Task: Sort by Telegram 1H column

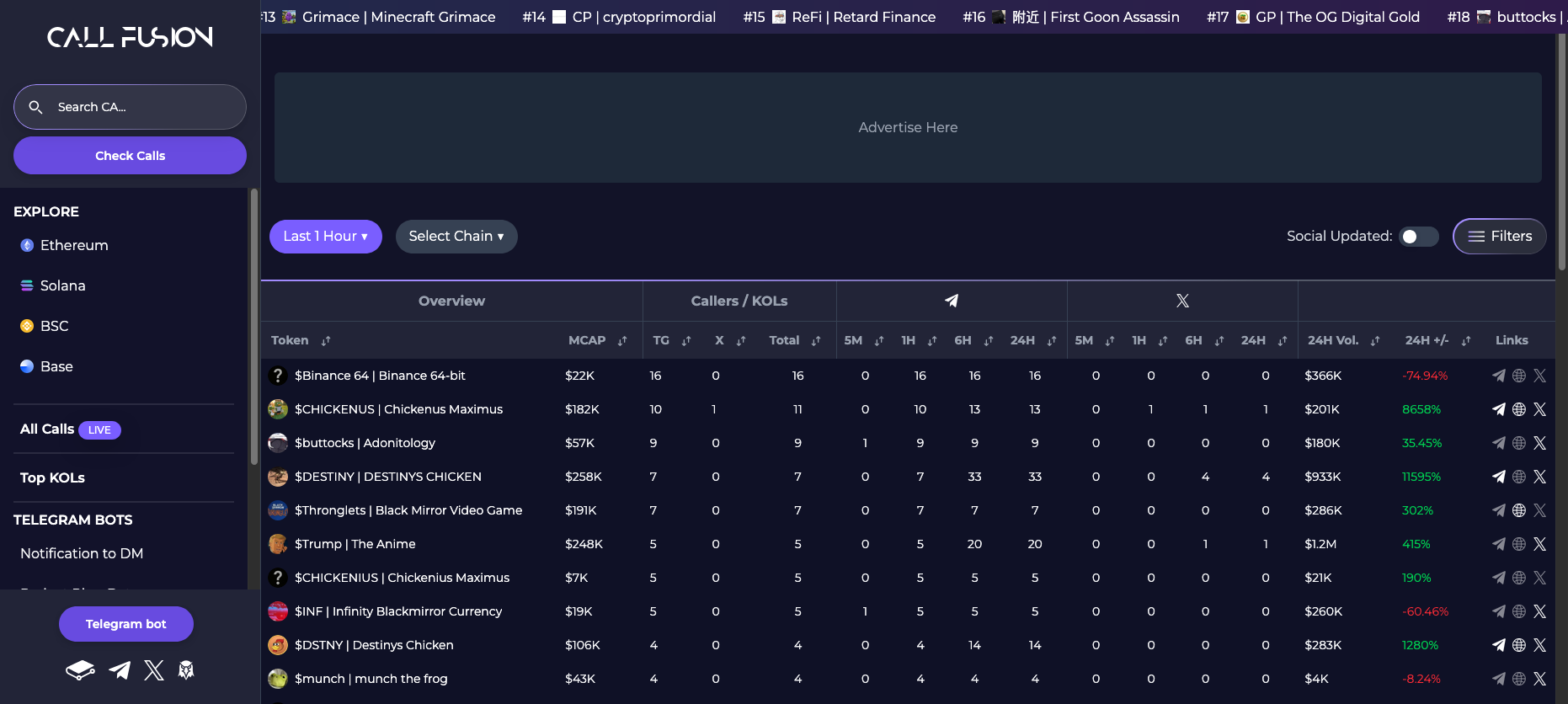Action: tap(932, 341)
